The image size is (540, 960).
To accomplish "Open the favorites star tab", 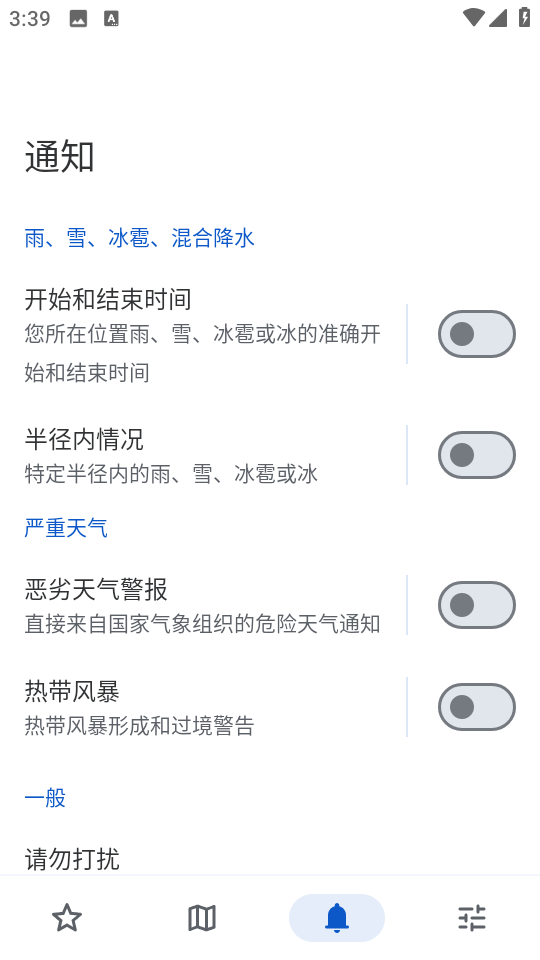I will 67,918.
